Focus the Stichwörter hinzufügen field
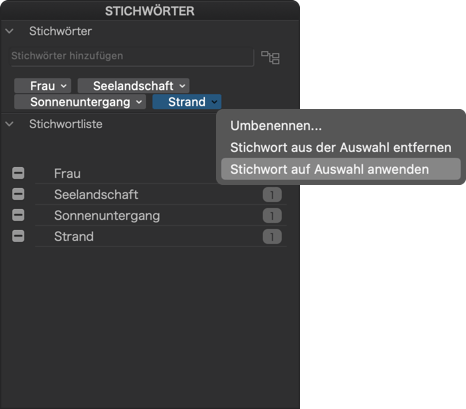The width and height of the screenshot is (466, 409). click(132, 56)
